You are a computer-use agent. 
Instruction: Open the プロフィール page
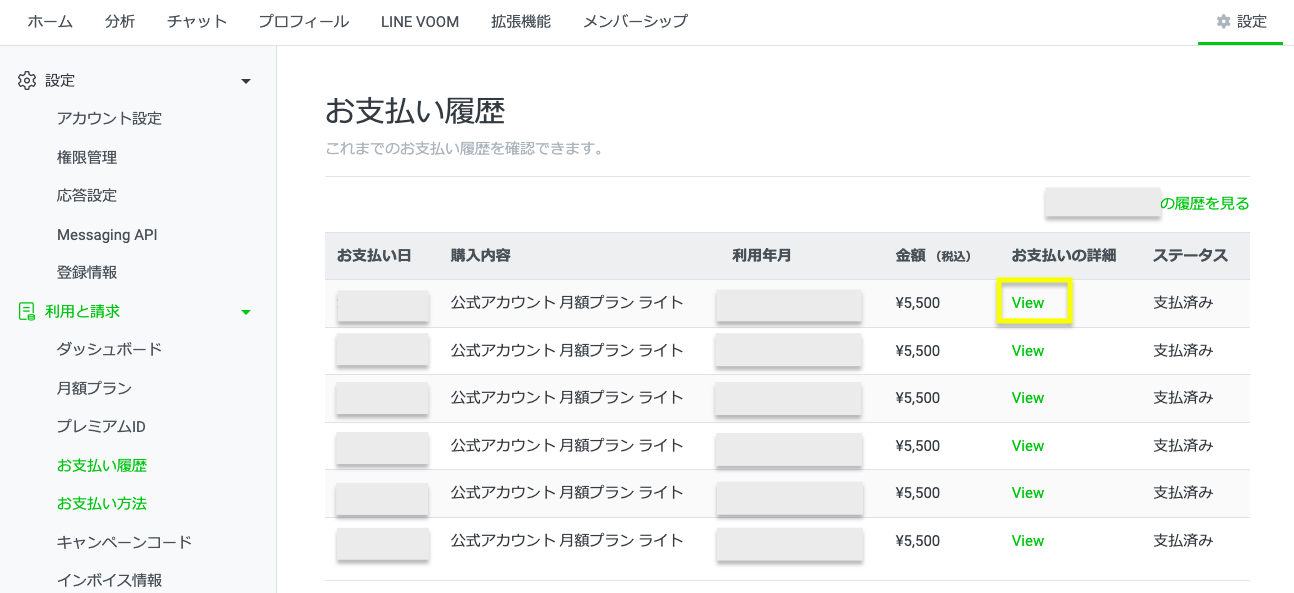[303, 20]
